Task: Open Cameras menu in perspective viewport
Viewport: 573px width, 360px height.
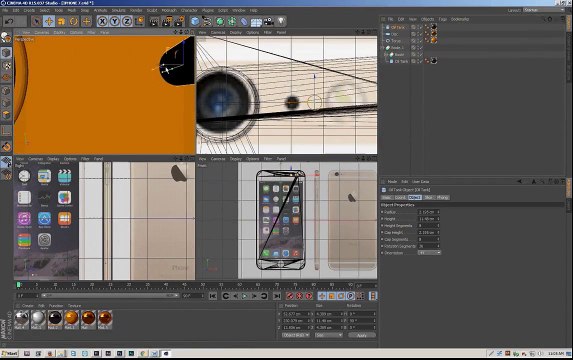Action: 41,32
